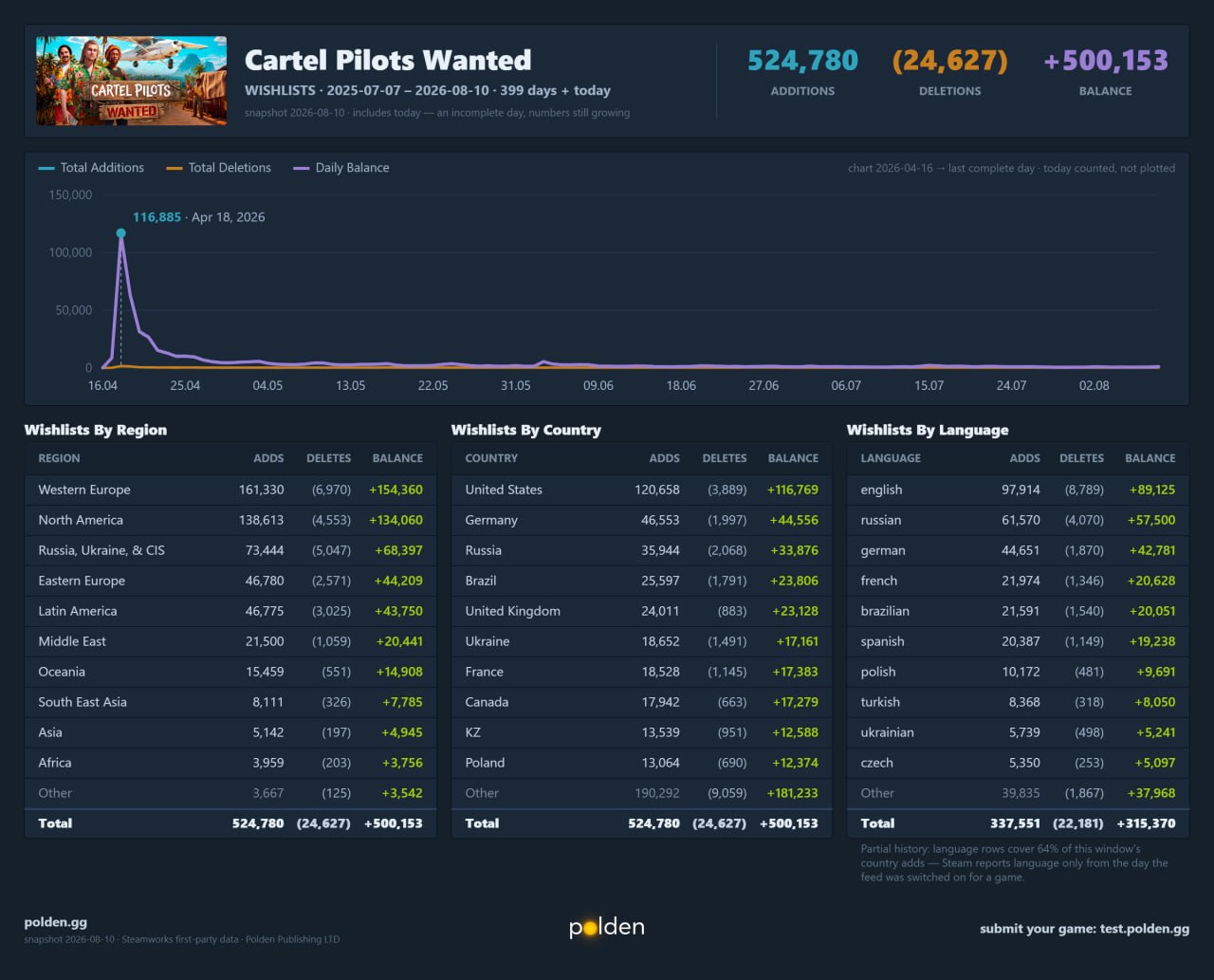
Task: Click United States' balance value +116,769
Action: pos(793,490)
